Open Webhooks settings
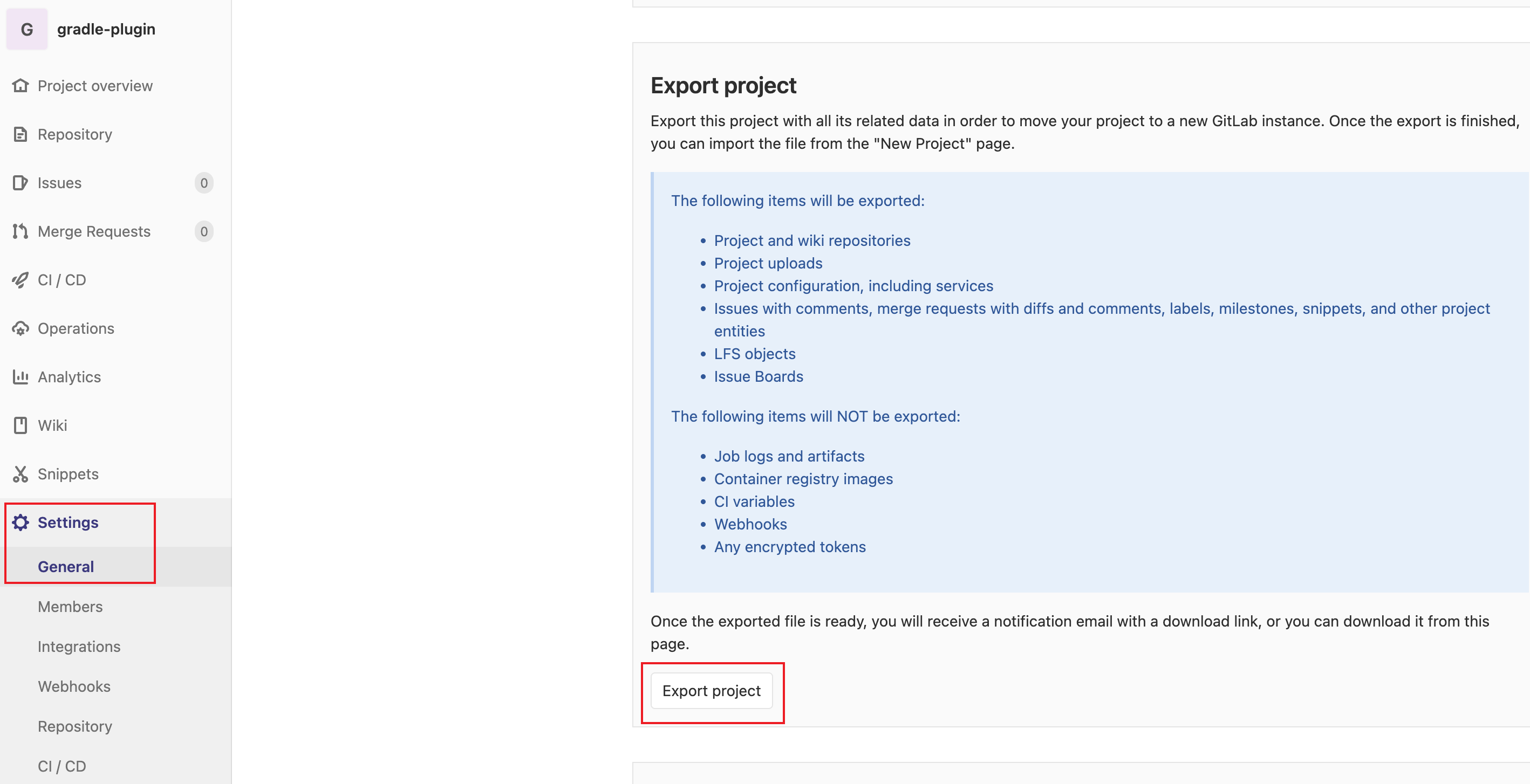 [74, 686]
